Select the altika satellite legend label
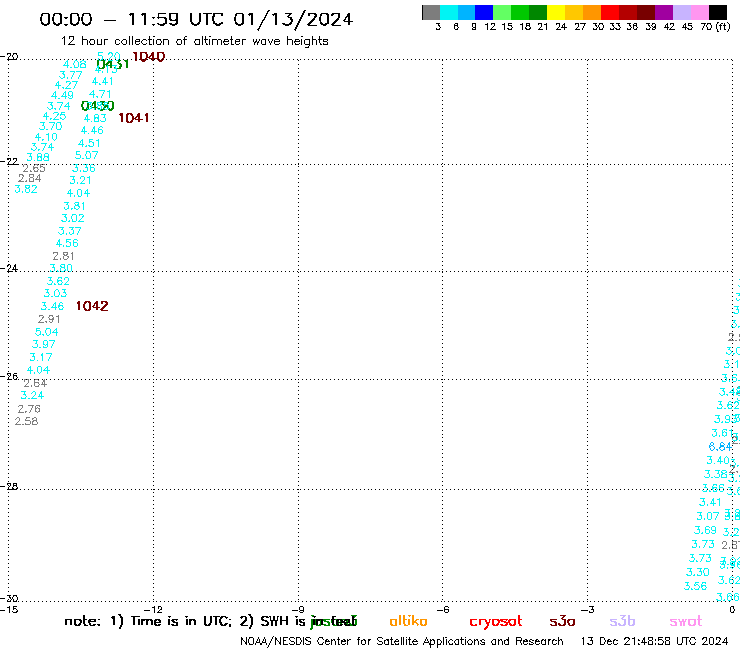 [408, 621]
